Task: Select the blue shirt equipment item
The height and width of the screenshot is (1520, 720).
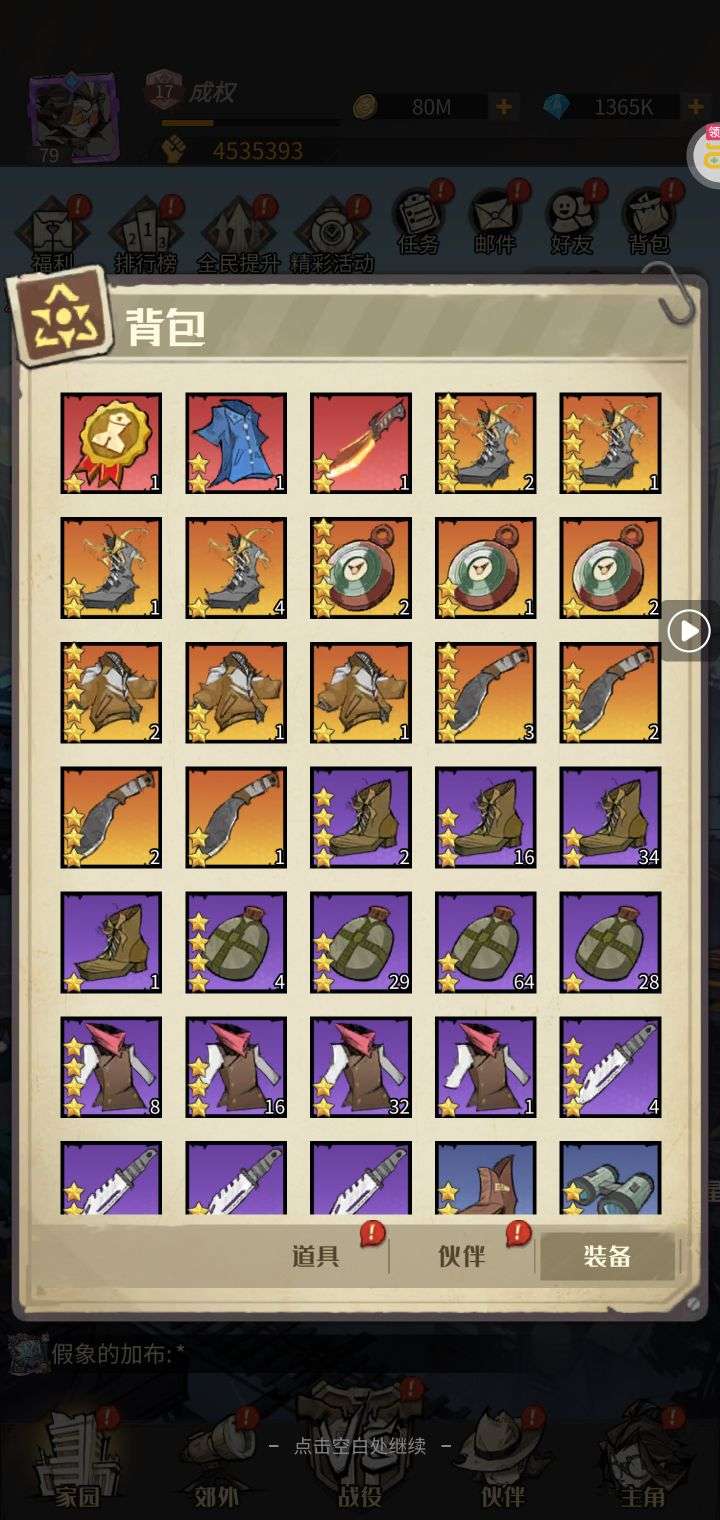Action: point(236,443)
